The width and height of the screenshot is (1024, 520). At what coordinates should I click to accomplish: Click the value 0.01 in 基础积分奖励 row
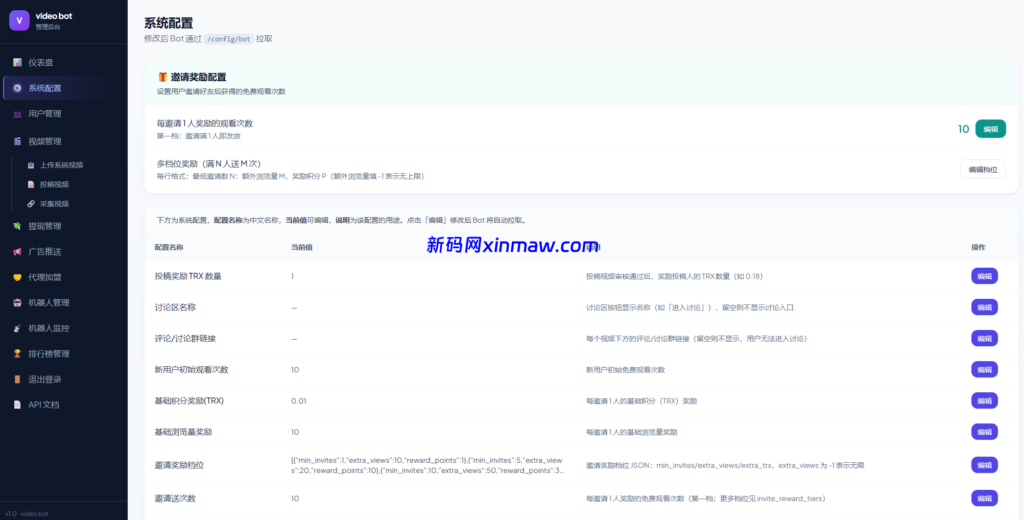(x=298, y=400)
